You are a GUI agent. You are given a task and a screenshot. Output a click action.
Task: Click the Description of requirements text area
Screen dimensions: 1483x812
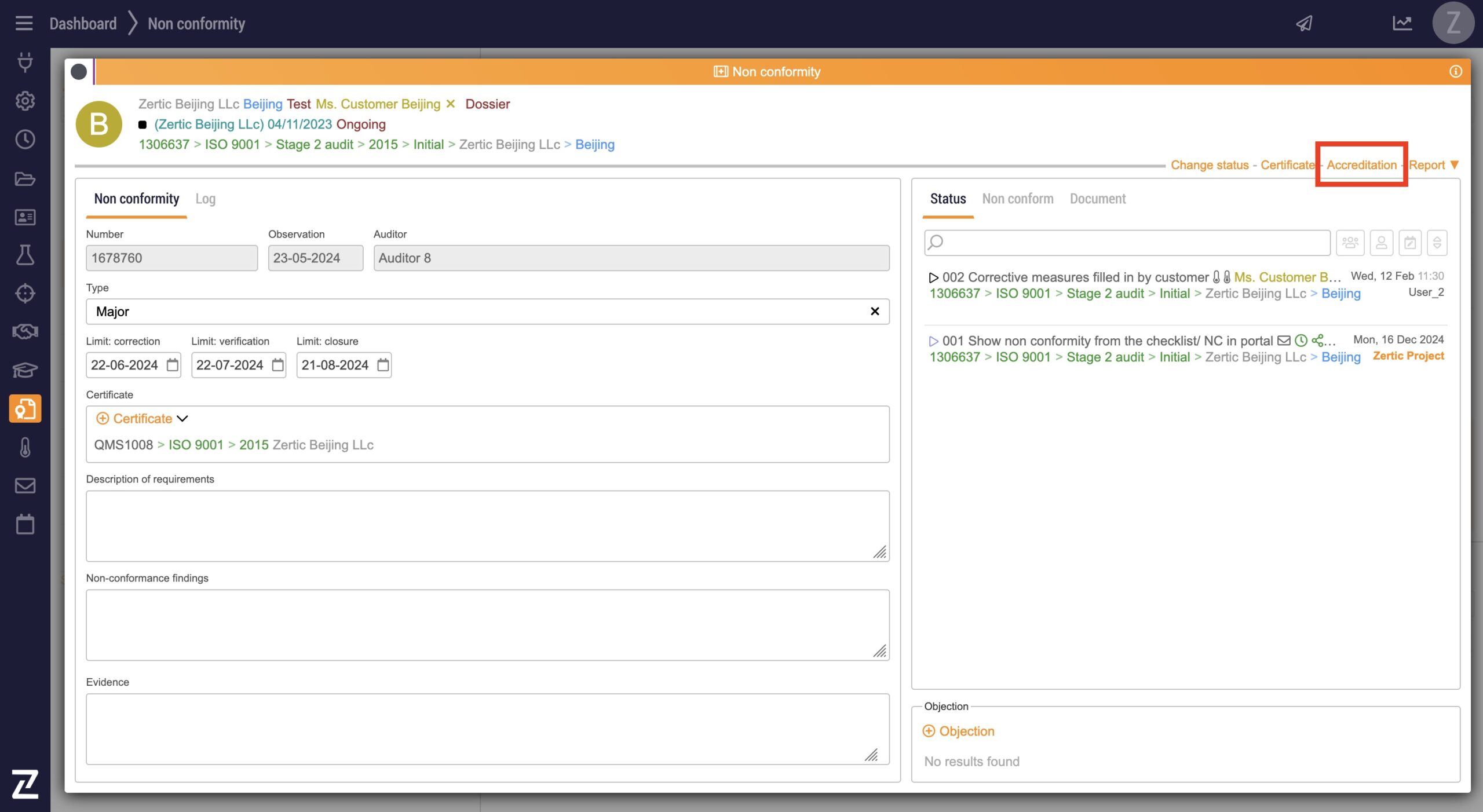click(x=487, y=525)
